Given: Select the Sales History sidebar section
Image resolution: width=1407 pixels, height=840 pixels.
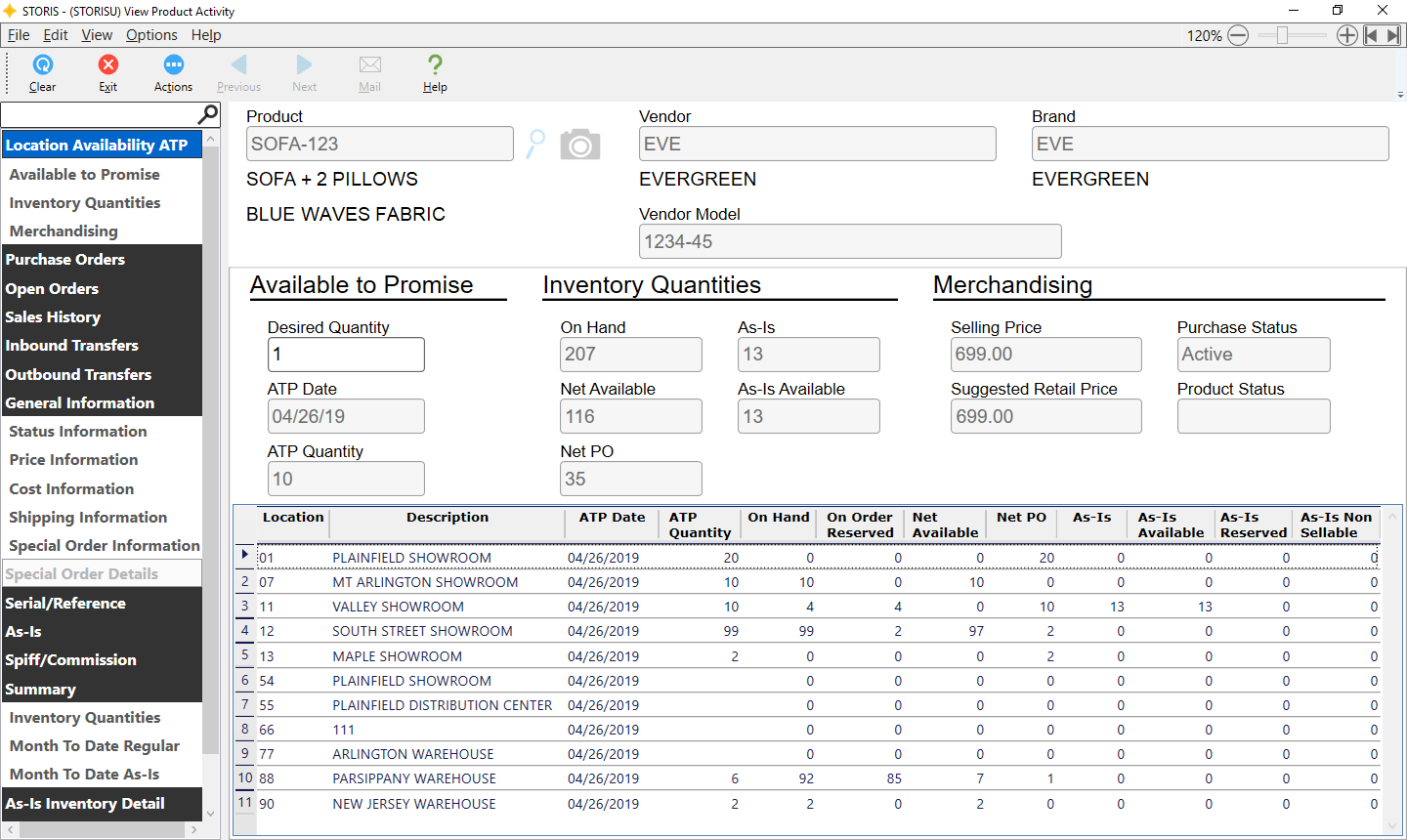Looking at the screenshot, I should coord(53,316).
